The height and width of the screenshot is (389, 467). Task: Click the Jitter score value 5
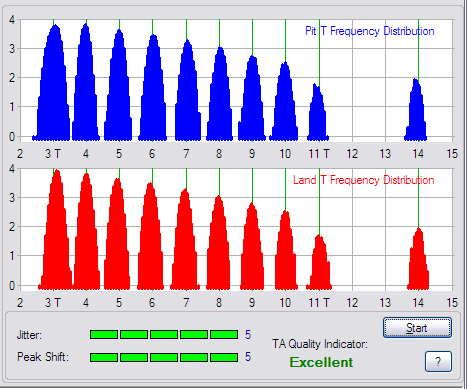point(248,334)
